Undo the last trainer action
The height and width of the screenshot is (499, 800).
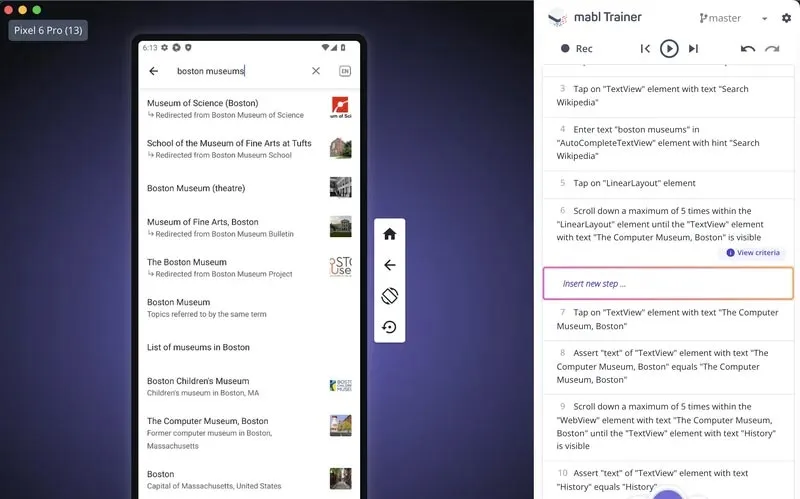coord(748,48)
